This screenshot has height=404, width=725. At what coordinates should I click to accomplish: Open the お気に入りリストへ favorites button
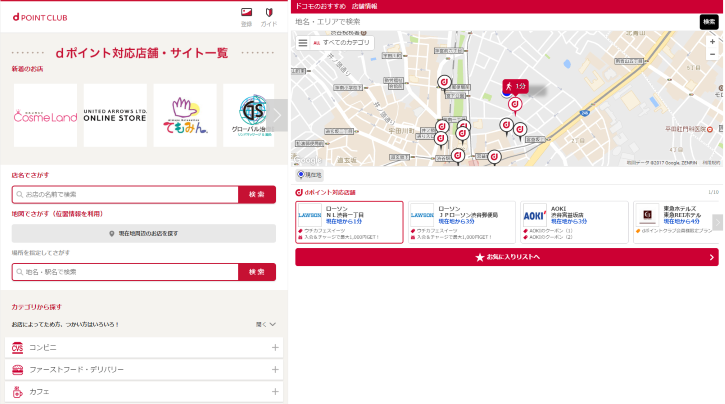coord(507,257)
